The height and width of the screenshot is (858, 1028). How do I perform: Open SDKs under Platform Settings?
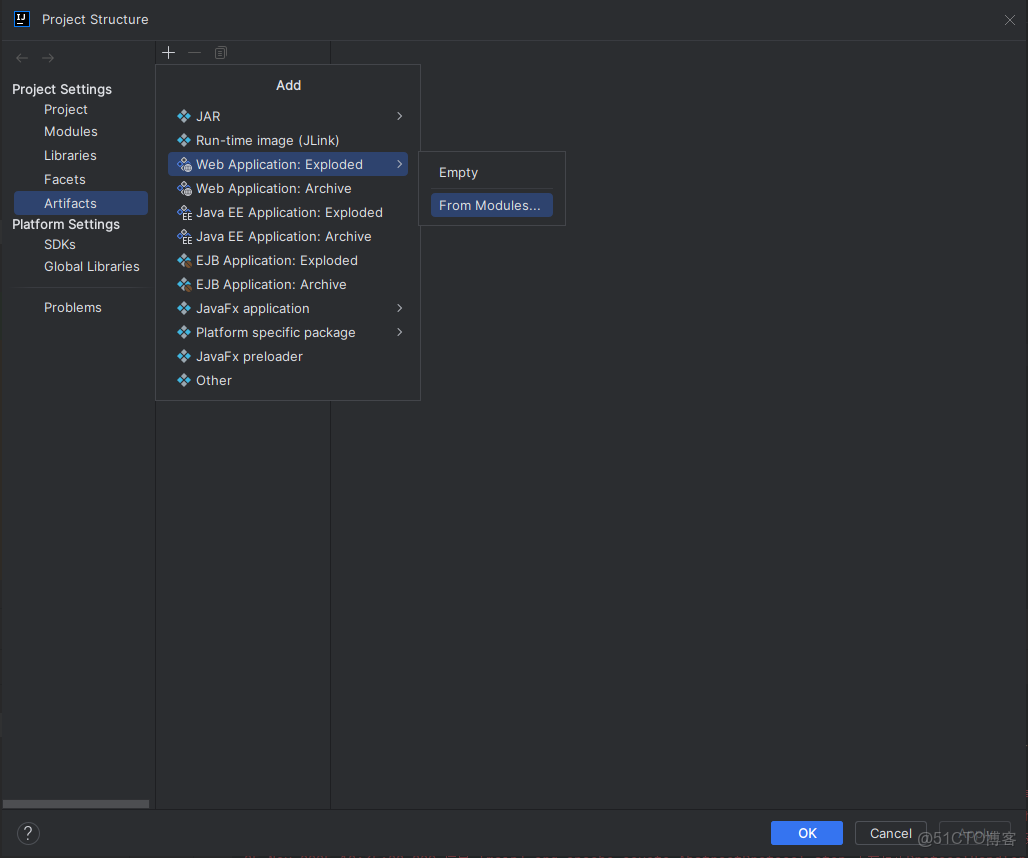[x=60, y=244]
